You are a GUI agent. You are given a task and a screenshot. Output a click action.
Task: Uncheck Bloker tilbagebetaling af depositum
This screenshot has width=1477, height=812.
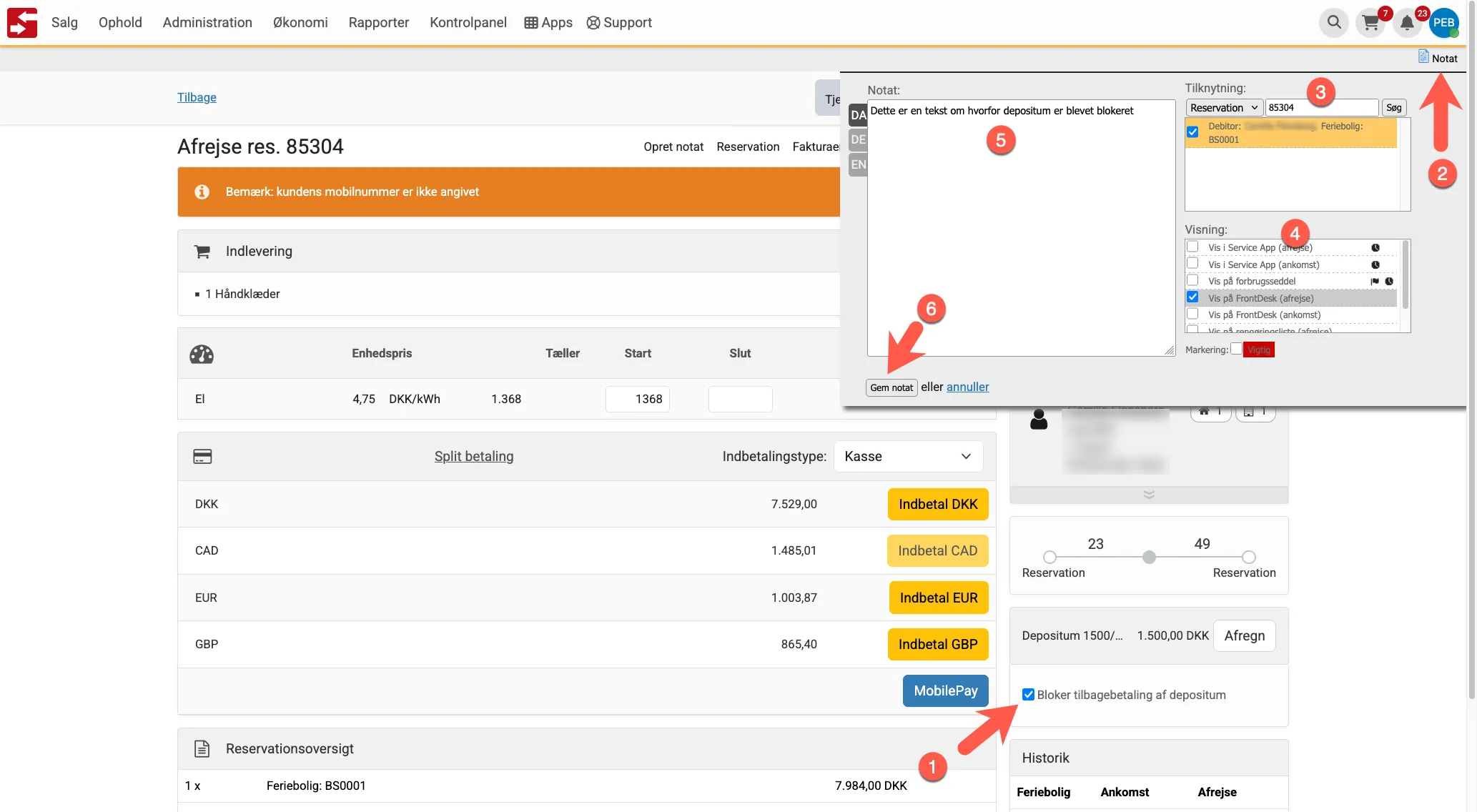coord(1028,695)
